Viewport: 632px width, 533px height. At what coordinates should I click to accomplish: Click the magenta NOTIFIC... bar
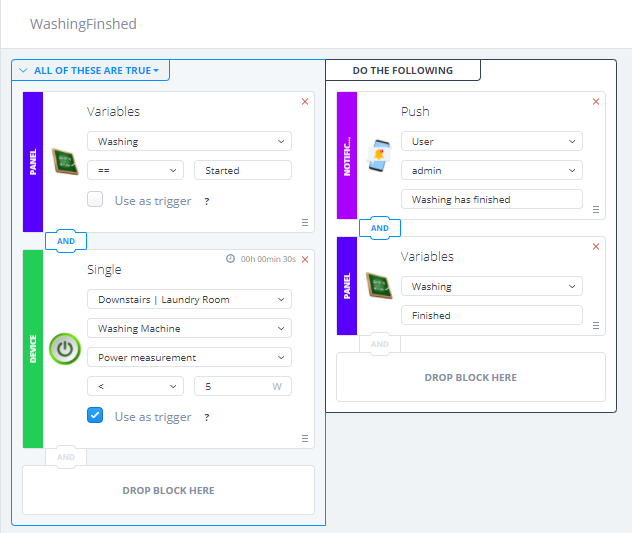tap(347, 156)
